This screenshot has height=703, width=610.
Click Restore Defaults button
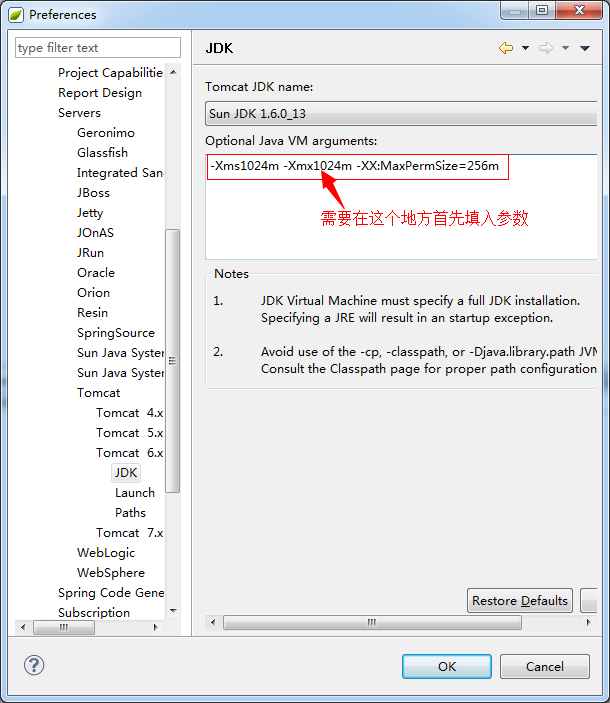[x=520, y=600]
